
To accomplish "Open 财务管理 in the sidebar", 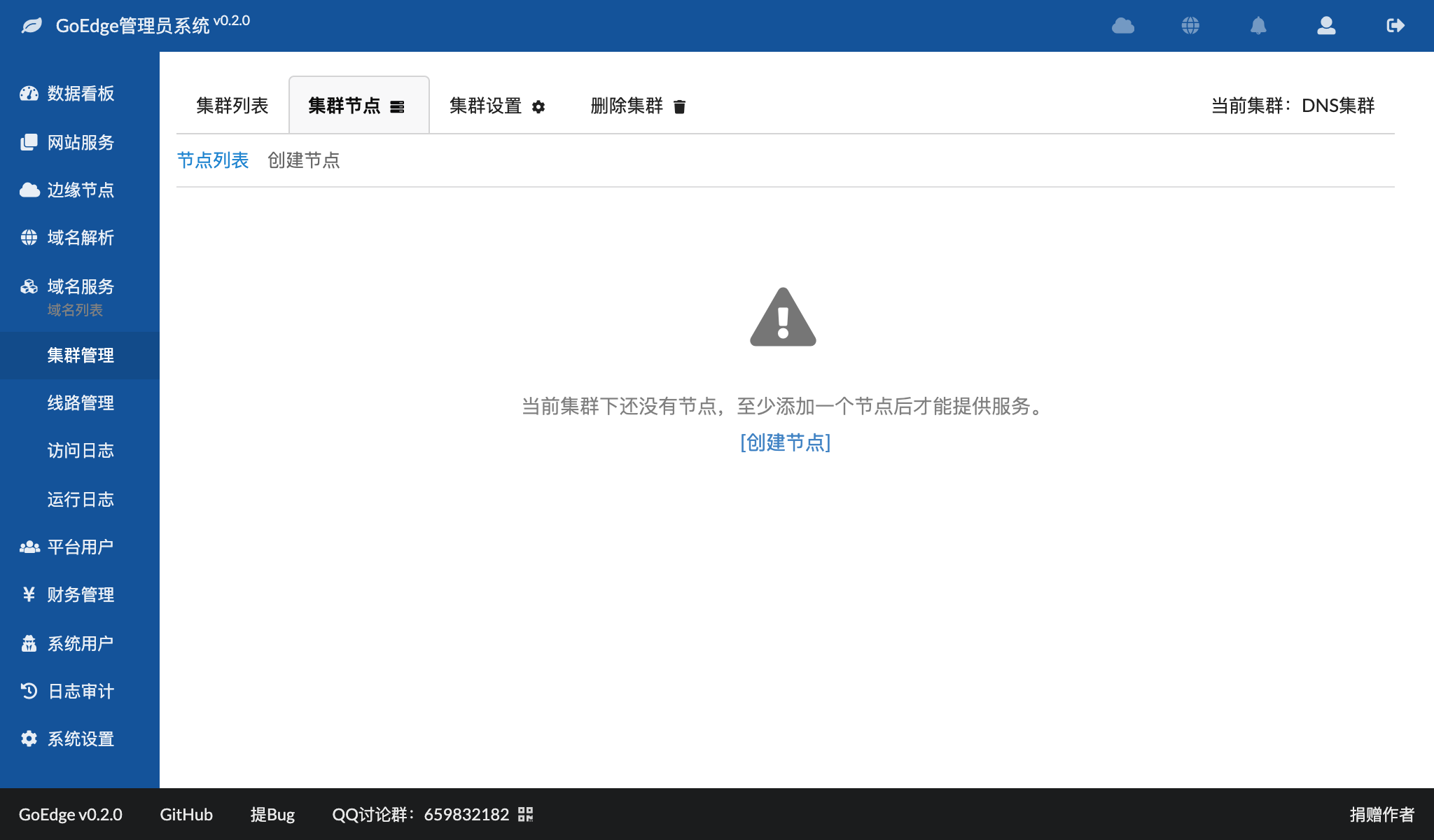I will pyautogui.click(x=80, y=594).
